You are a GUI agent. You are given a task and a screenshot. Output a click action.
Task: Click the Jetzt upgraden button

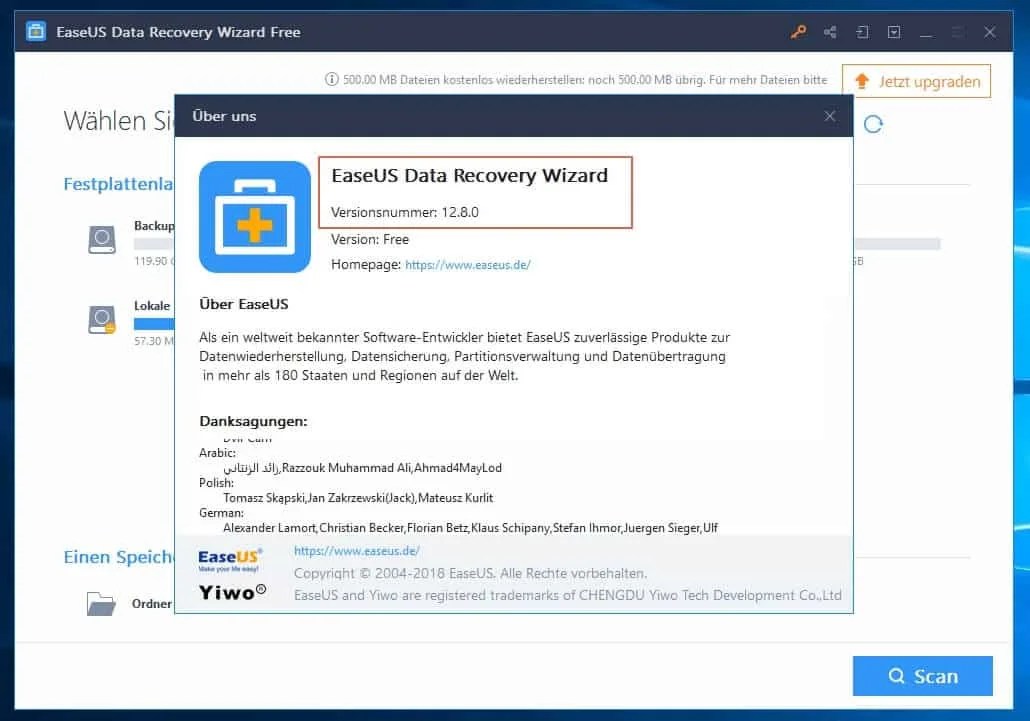pos(916,81)
